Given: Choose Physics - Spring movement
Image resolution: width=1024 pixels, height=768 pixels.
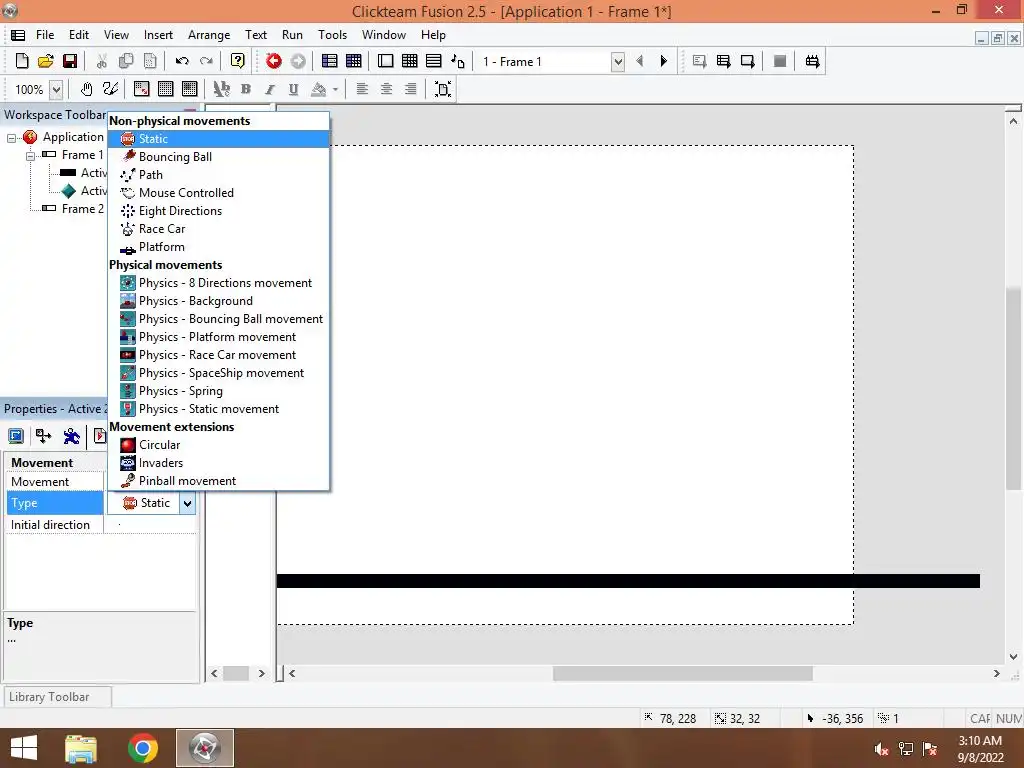Looking at the screenshot, I should (219, 391).
